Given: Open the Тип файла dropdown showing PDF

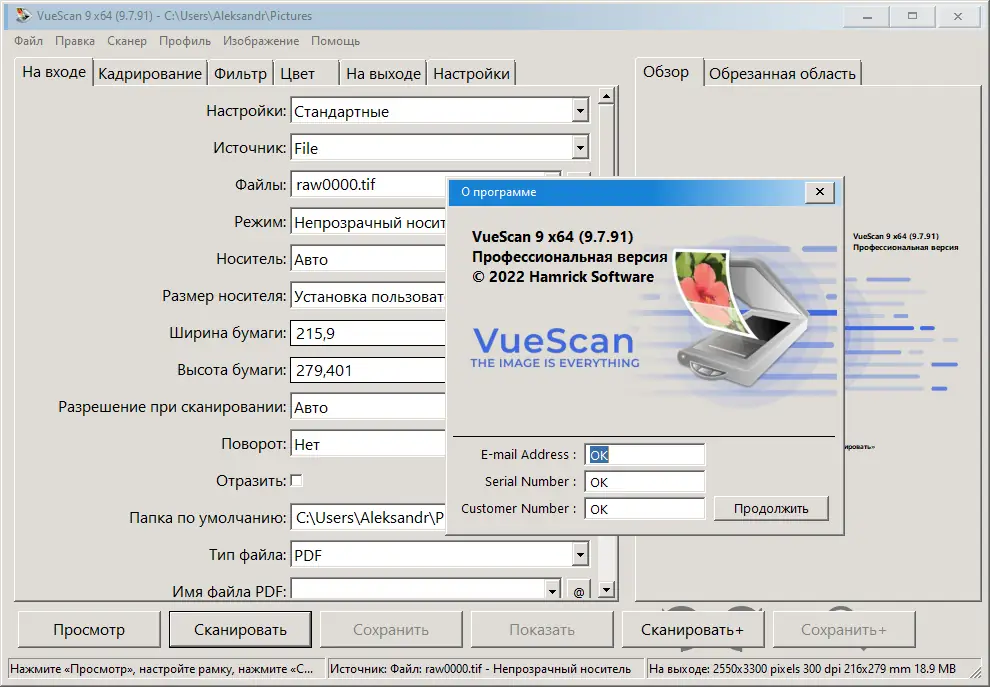Looking at the screenshot, I should (x=440, y=555).
